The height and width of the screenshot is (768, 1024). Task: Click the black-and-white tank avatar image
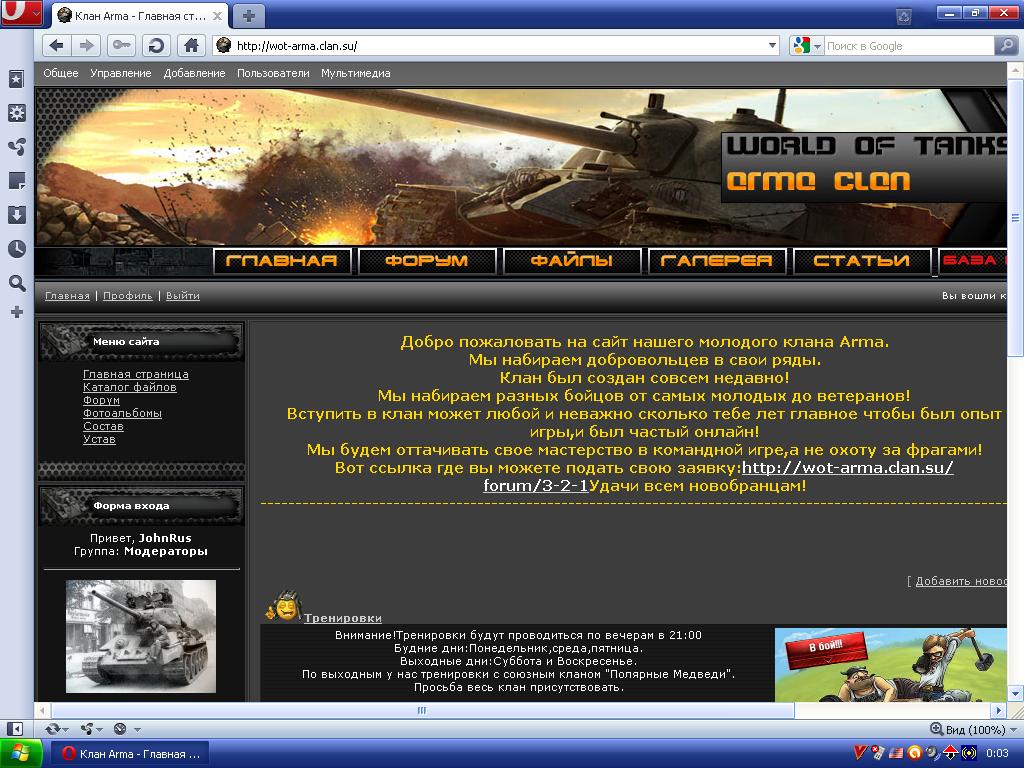pos(141,636)
